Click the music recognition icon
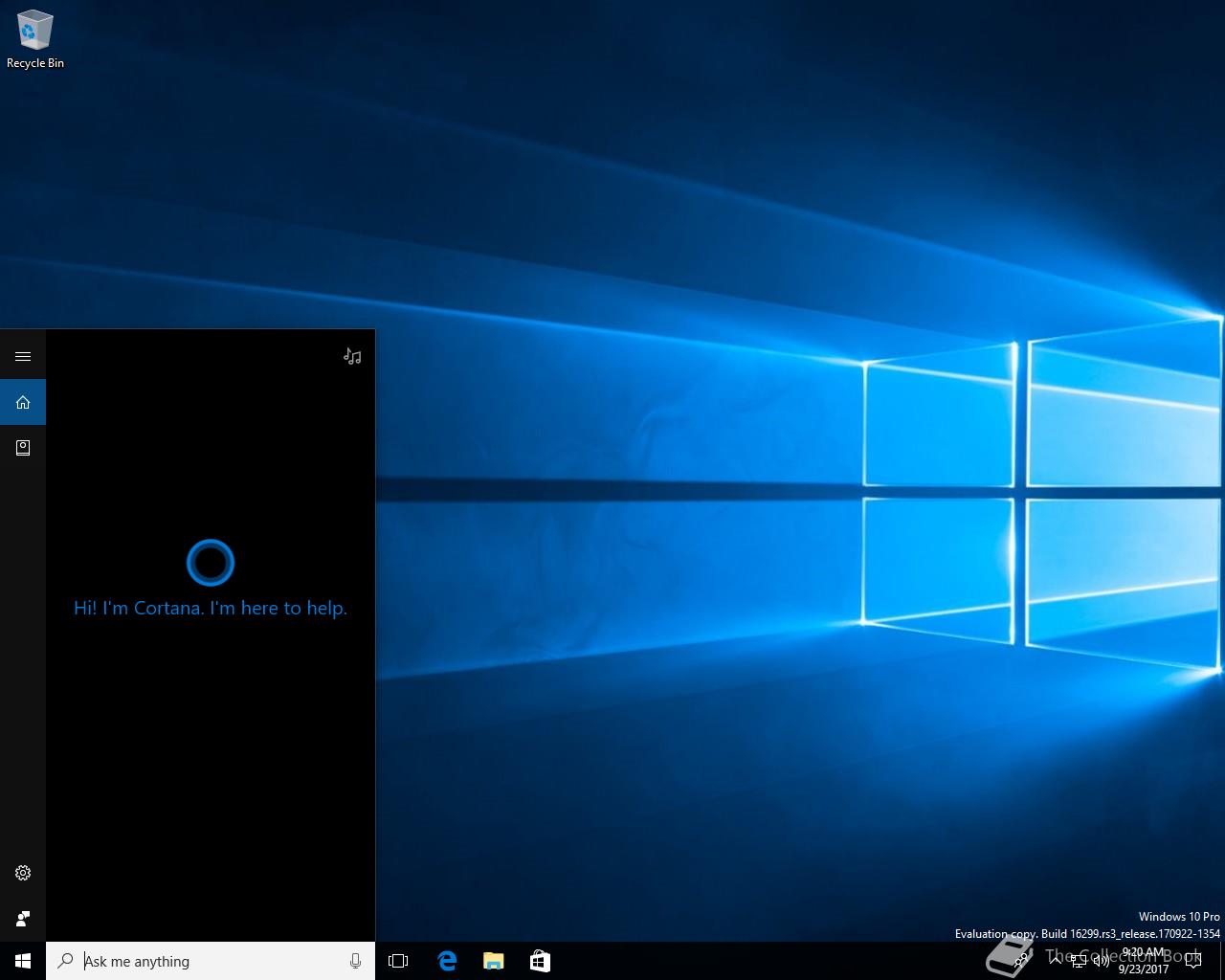This screenshot has width=1225, height=980. click(352, 356)
